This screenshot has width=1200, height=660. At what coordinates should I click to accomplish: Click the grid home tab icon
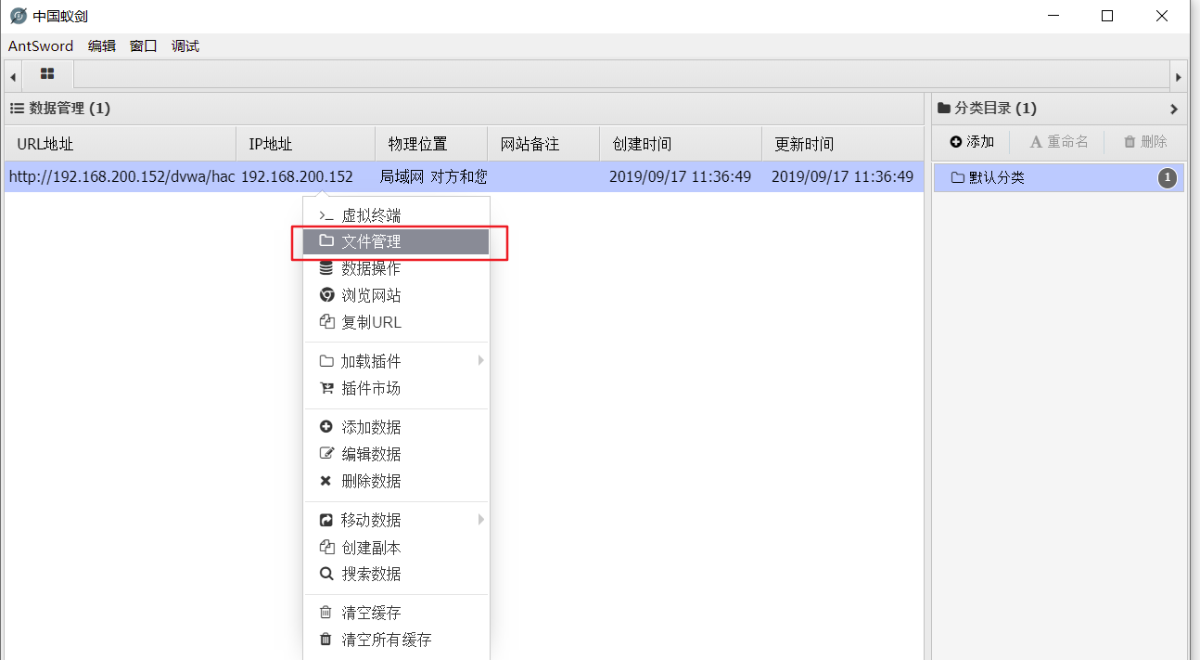47,74
